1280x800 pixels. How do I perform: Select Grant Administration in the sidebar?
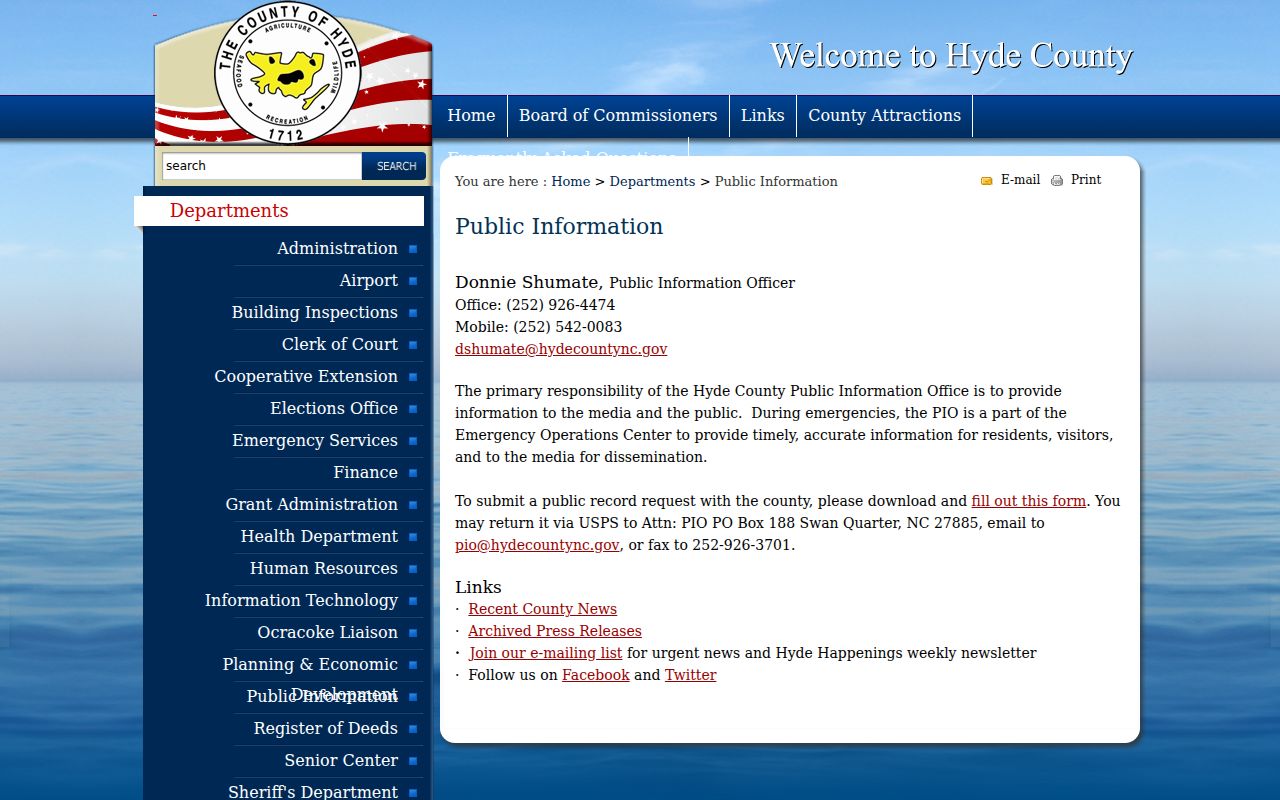(312, 504)
